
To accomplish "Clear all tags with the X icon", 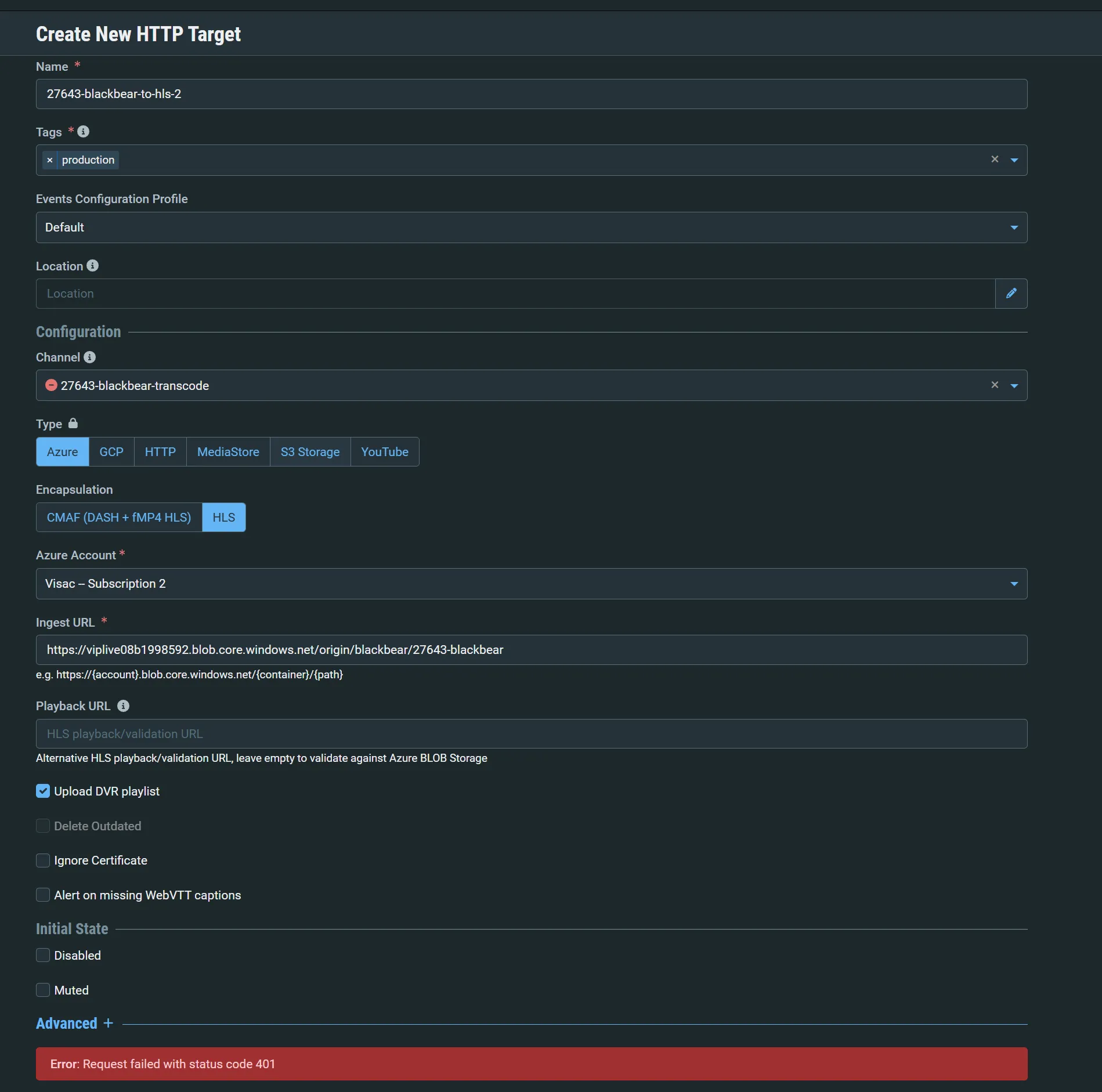I will [995, 159].
